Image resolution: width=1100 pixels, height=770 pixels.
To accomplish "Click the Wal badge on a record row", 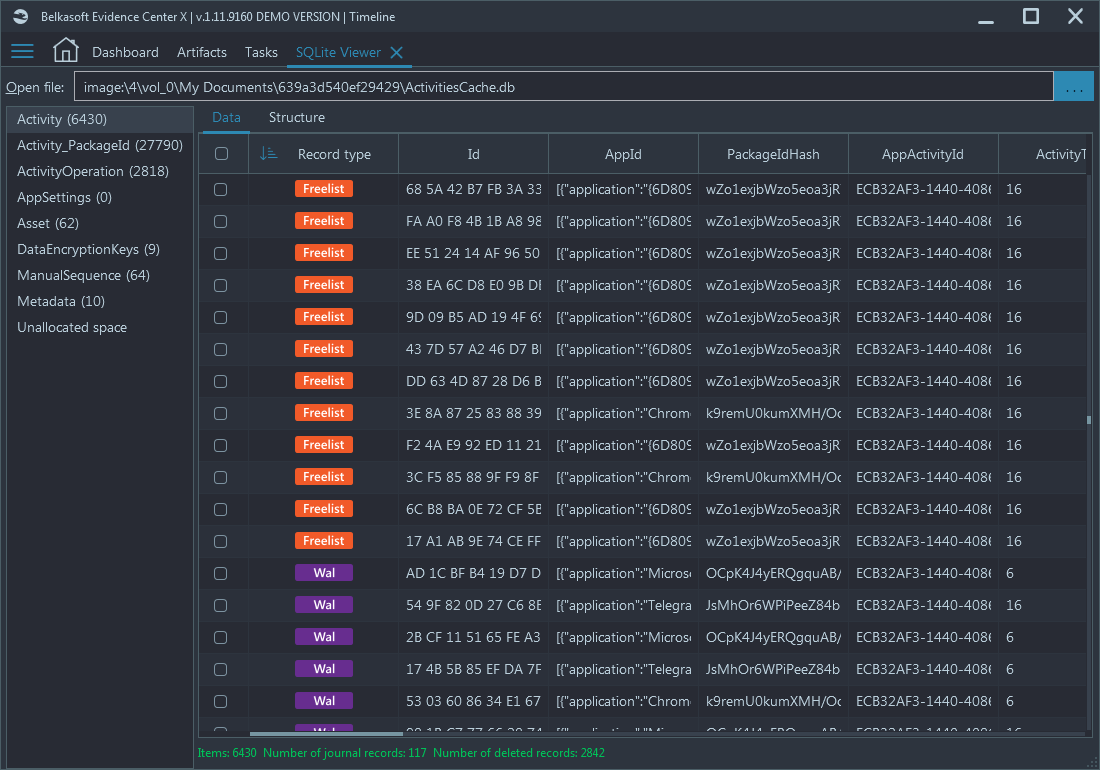I will click(323, 573).
